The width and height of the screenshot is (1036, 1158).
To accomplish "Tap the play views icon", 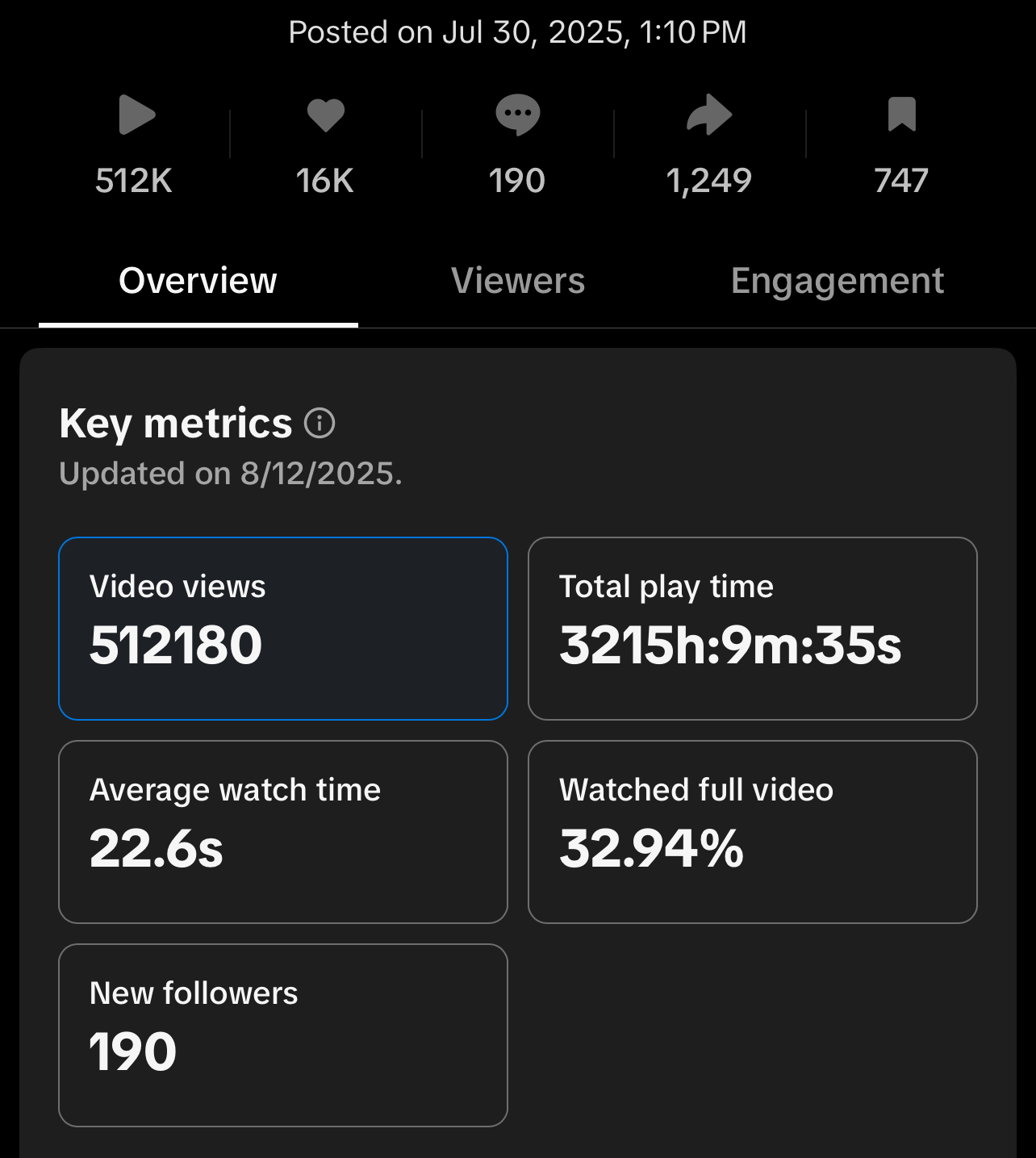I will 136,115.
